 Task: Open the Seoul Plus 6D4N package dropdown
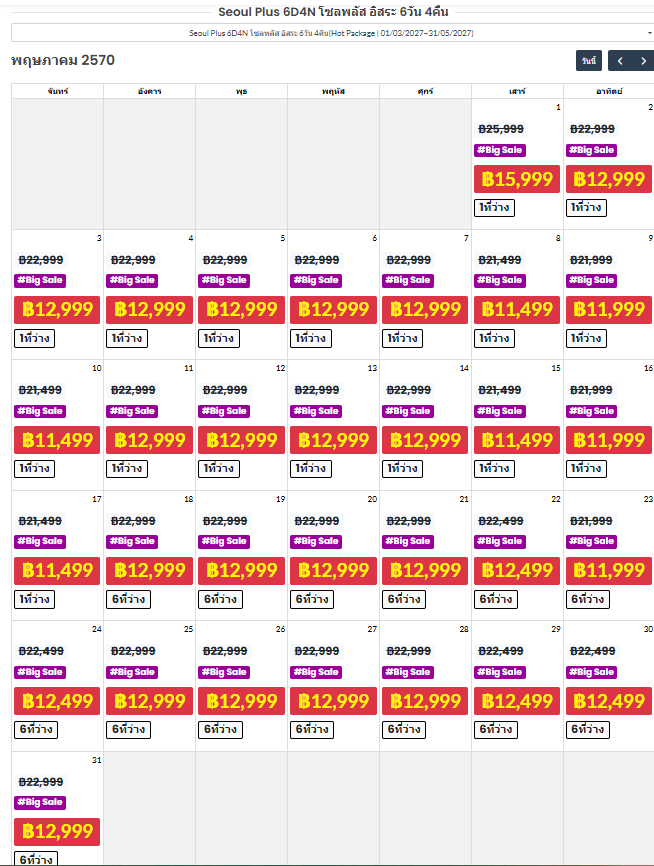click(331, 33)
